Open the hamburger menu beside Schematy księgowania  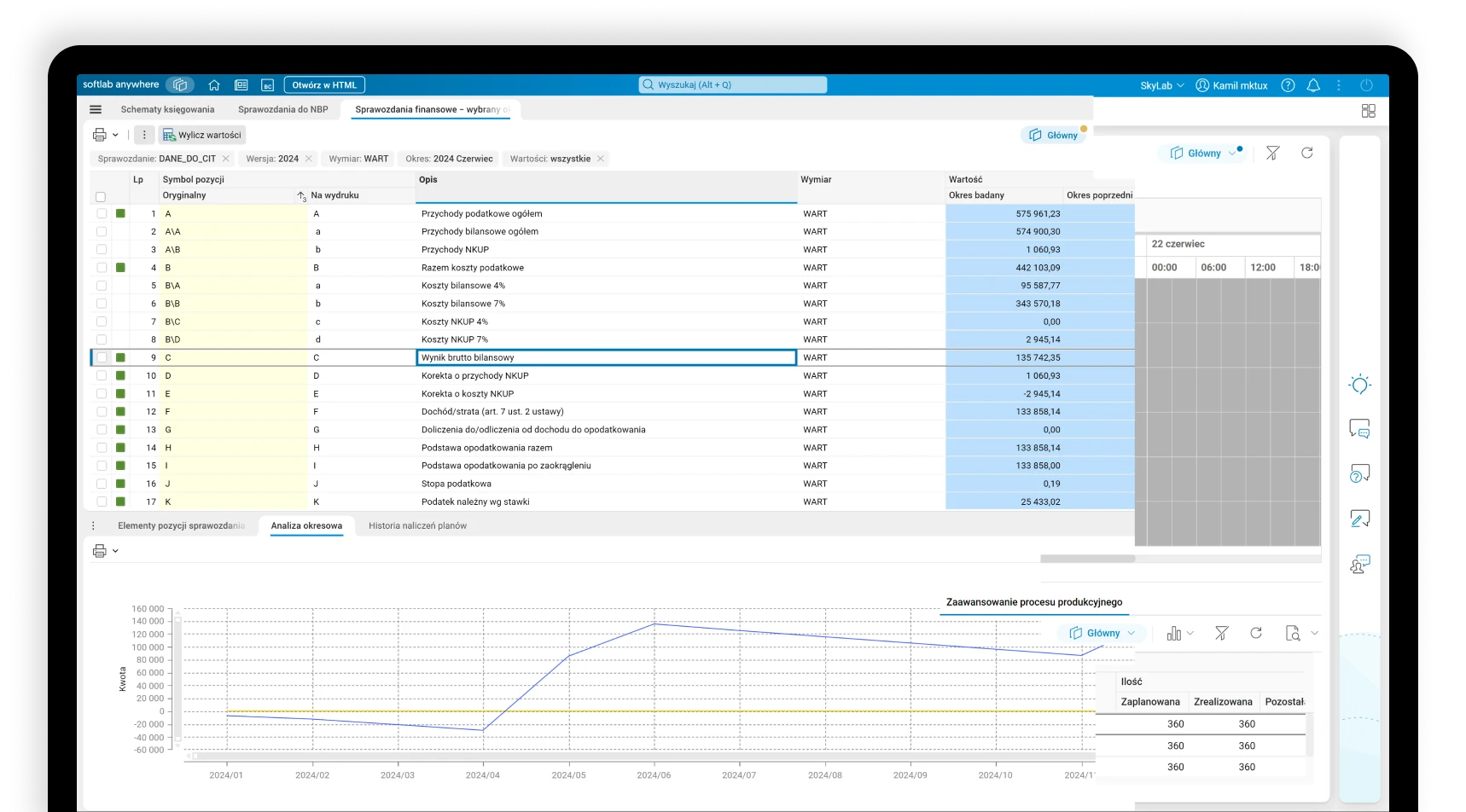[96, 109]
